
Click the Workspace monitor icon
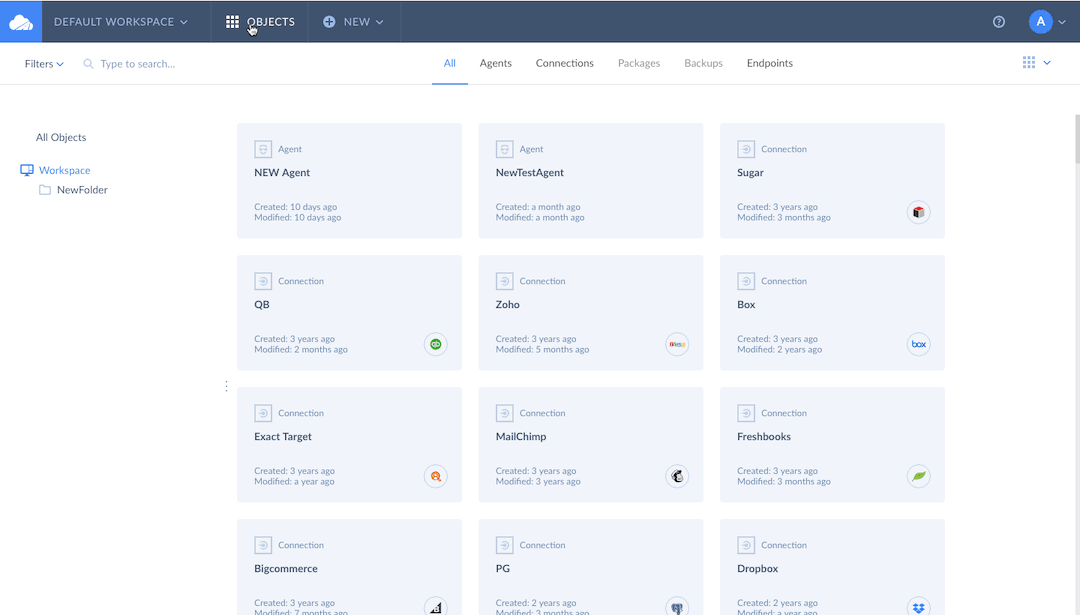[x=27, y=170]
